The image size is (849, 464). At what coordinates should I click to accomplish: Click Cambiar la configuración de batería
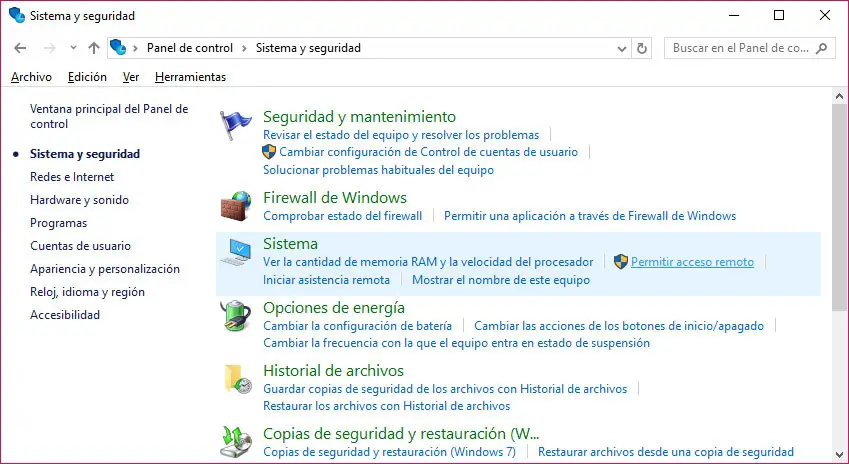(x=357, y=326)
